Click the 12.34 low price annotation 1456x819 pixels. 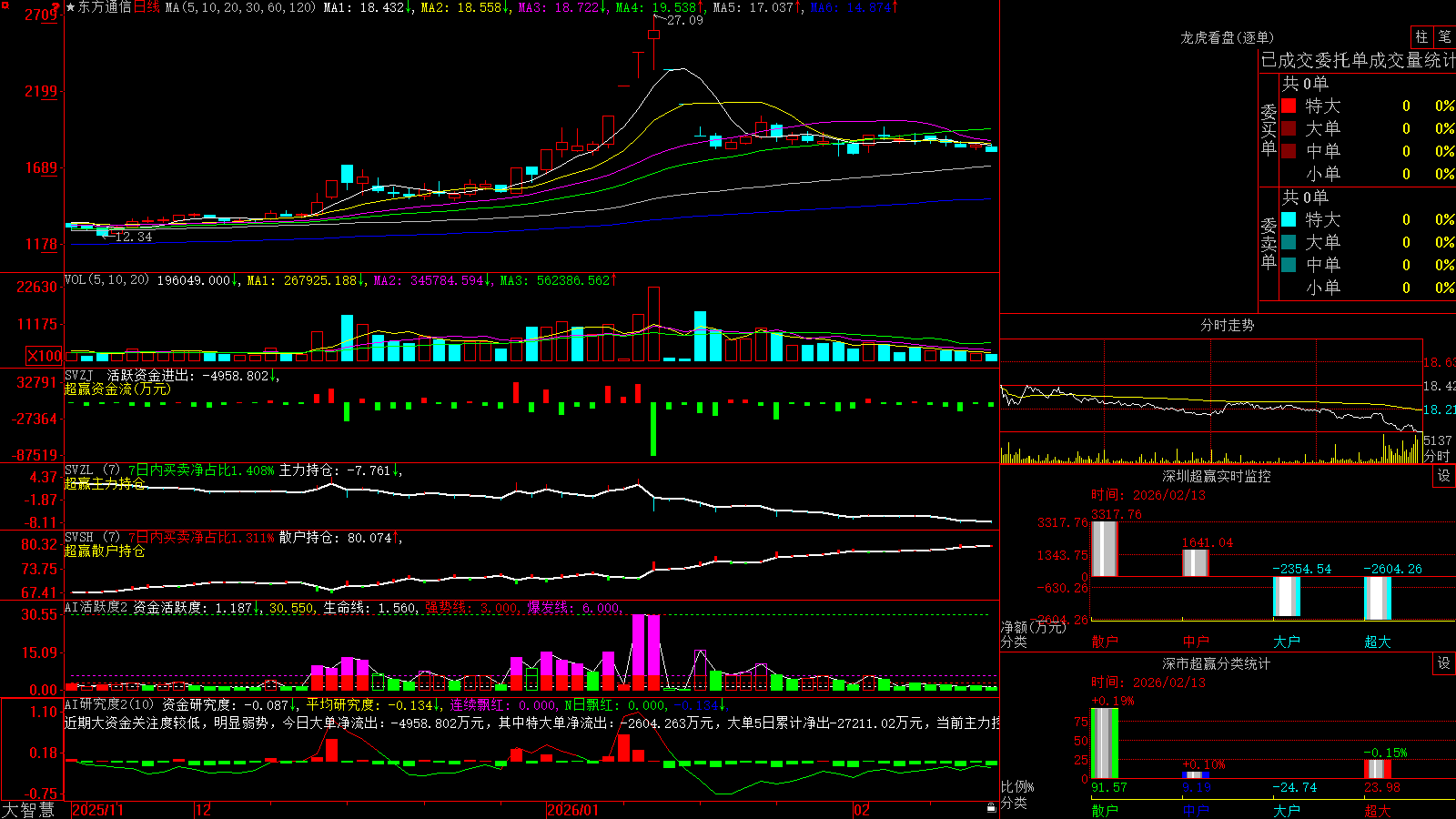point(134,237)
